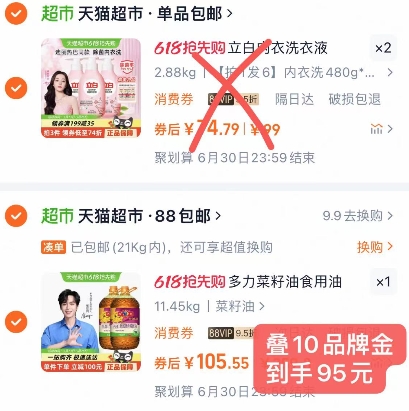
Task: Change the ×2 quantity of 立白洗衣液
Action: (x=383, y=48)
